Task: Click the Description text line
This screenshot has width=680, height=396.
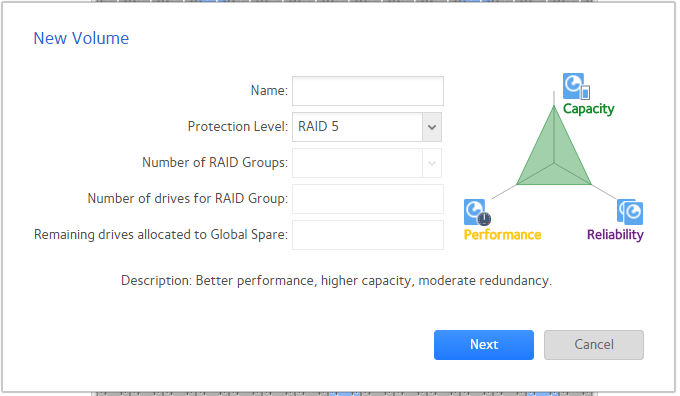Action: tap(336, 281)
